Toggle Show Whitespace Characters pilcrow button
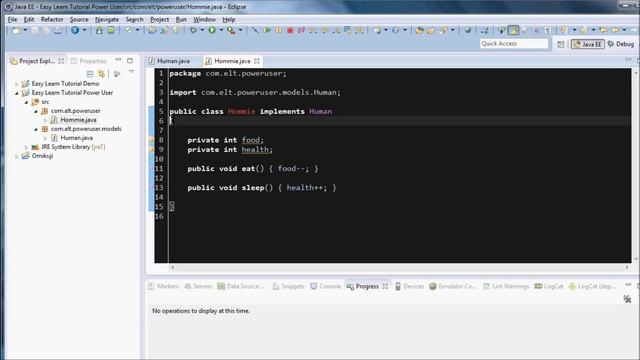Image resolution: width=640 pixels, height=360 pixels. click(x=548, y=30)
